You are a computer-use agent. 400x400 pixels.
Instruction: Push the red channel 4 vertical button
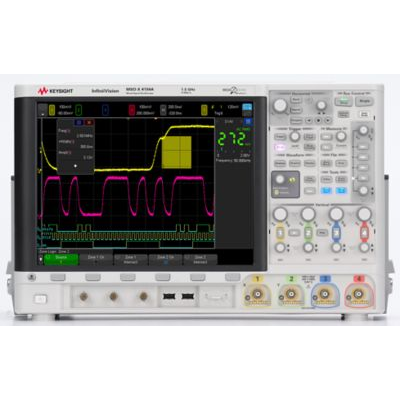(x=364, y=232)
